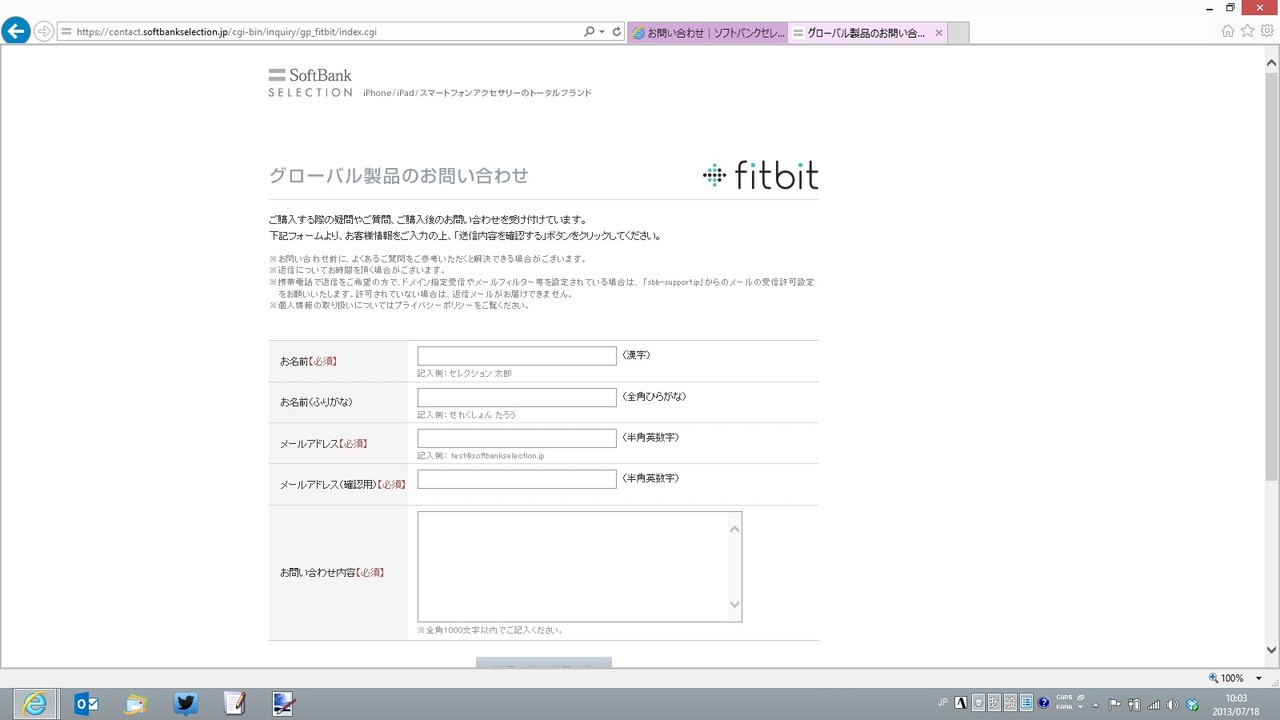
Task: Open a new blank browser tab
Action: click(958, 33)
